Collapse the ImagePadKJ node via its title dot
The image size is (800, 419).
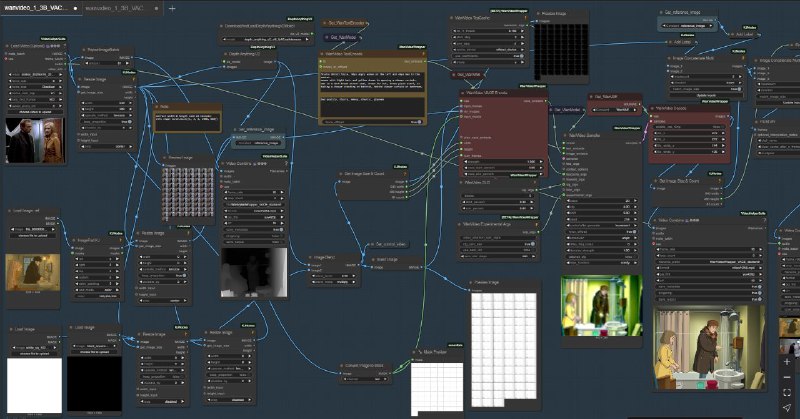(74, 240)
